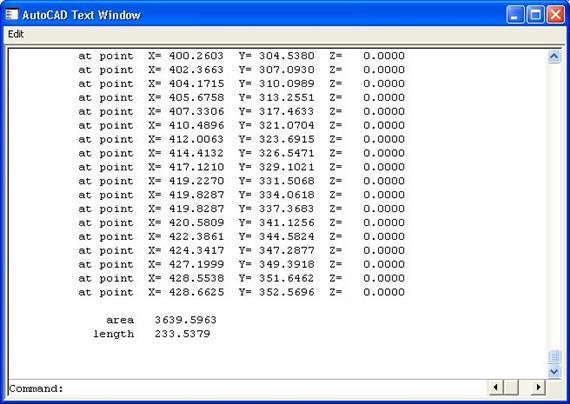Maximize the AutoCAD Text Window
Image resolution: width=570 pixels, height=404 pixels.
[535, 15]
